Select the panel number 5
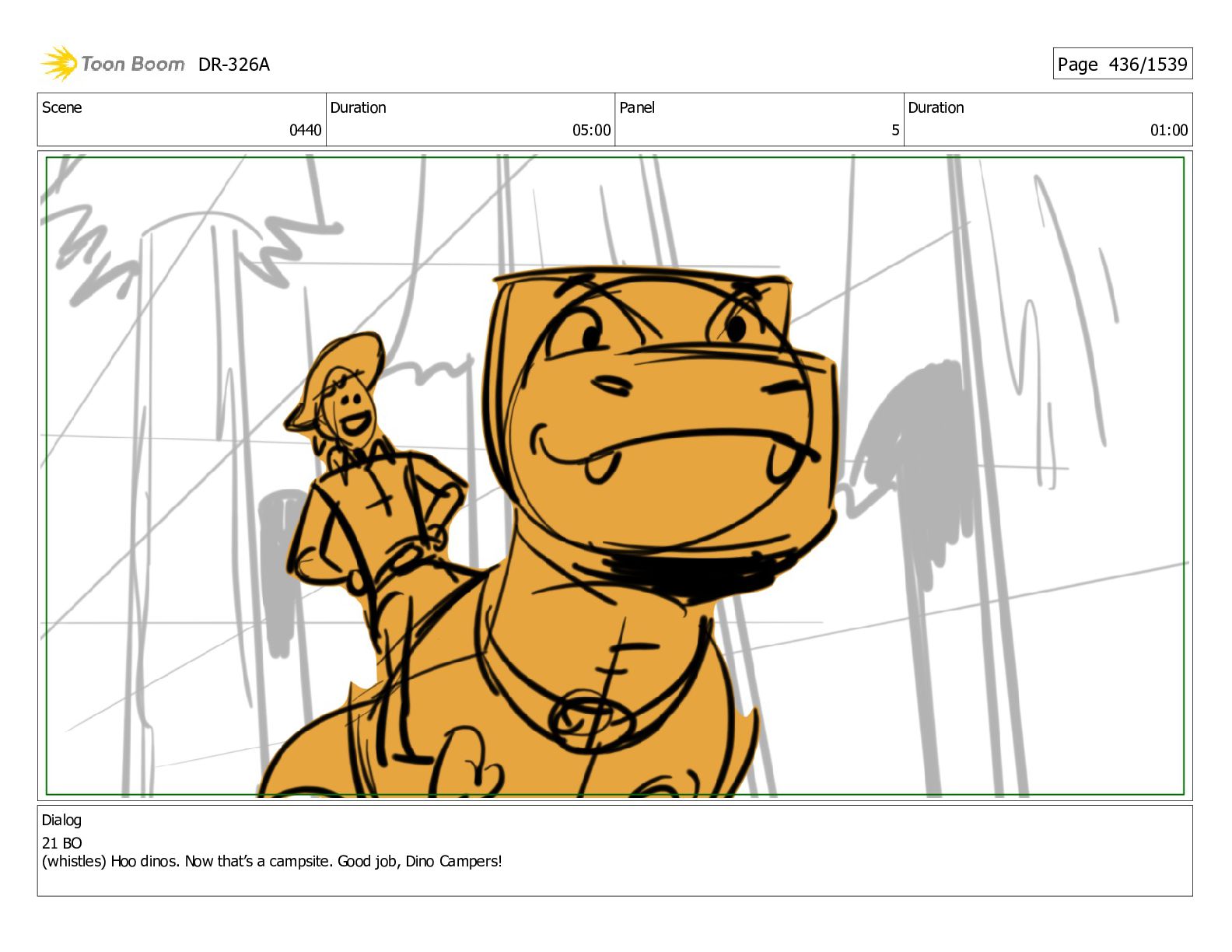1232x952 pixels. (895, 130)
